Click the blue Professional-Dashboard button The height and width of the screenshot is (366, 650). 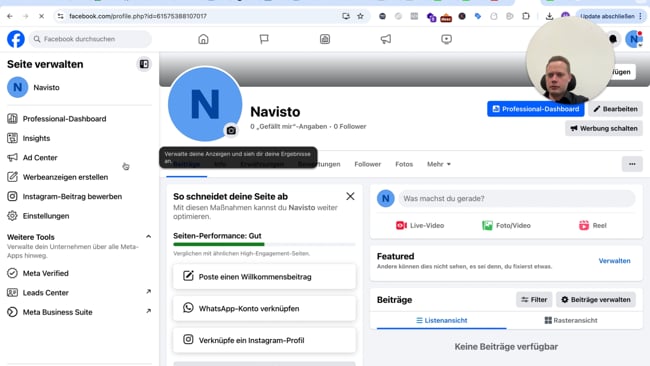(x=536, y=109)
